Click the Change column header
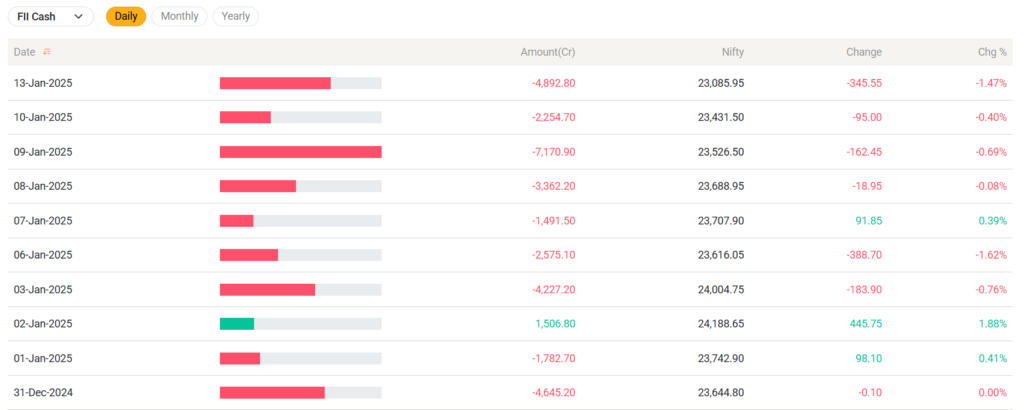 (x=864, y=52)
